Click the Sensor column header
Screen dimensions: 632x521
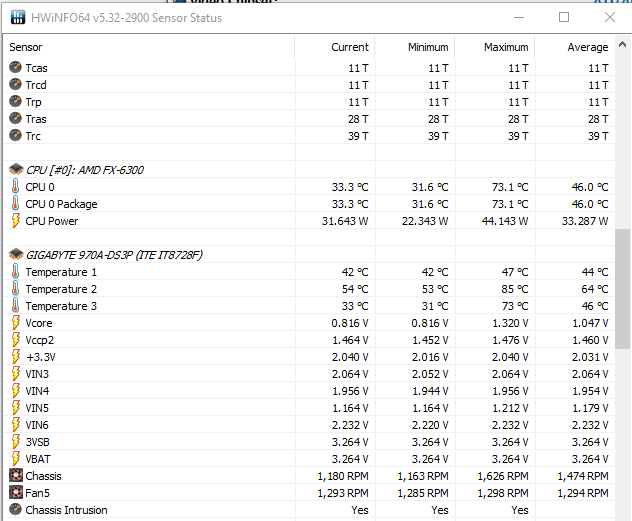coord(149,47)
